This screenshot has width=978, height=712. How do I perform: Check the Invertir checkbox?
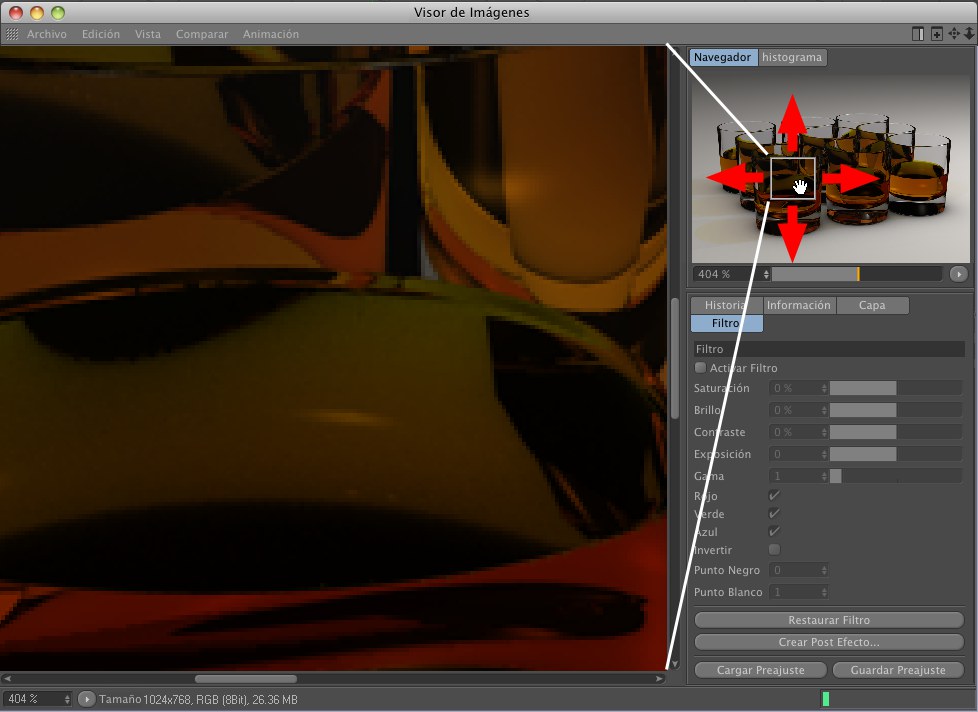coord(774,550)
